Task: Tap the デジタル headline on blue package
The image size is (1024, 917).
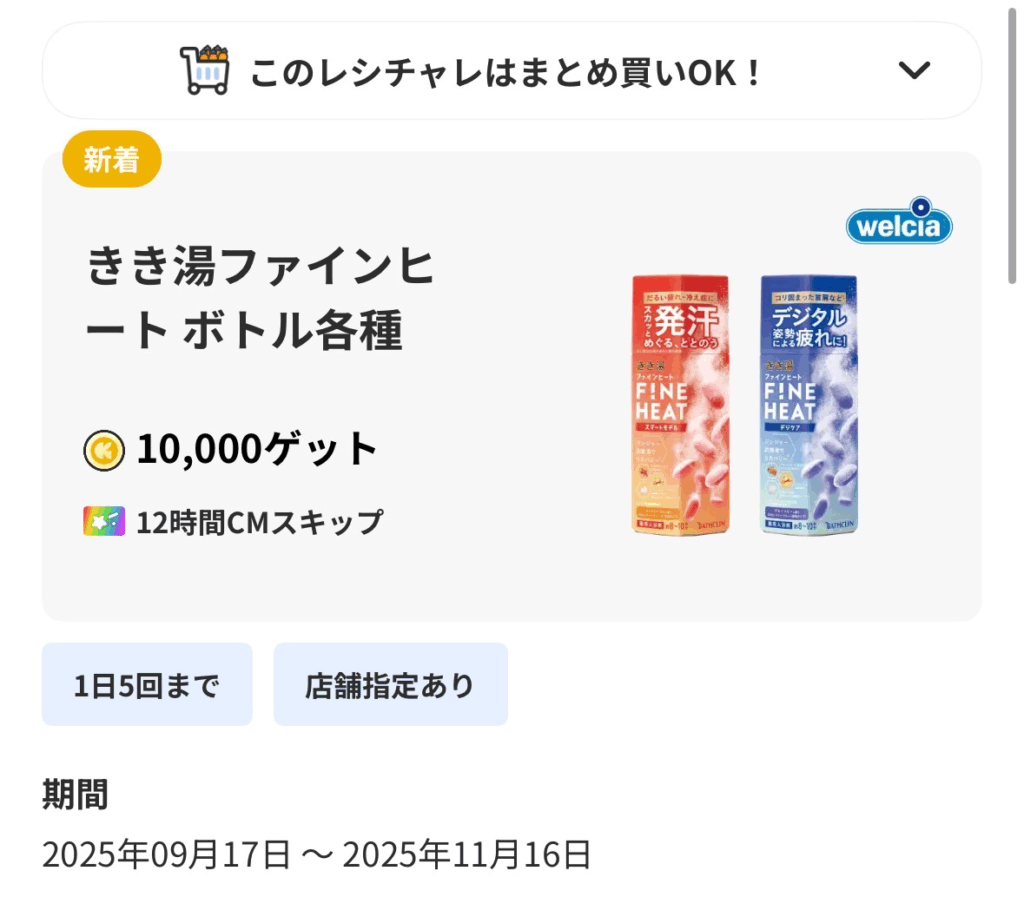Action: point(812,320)
